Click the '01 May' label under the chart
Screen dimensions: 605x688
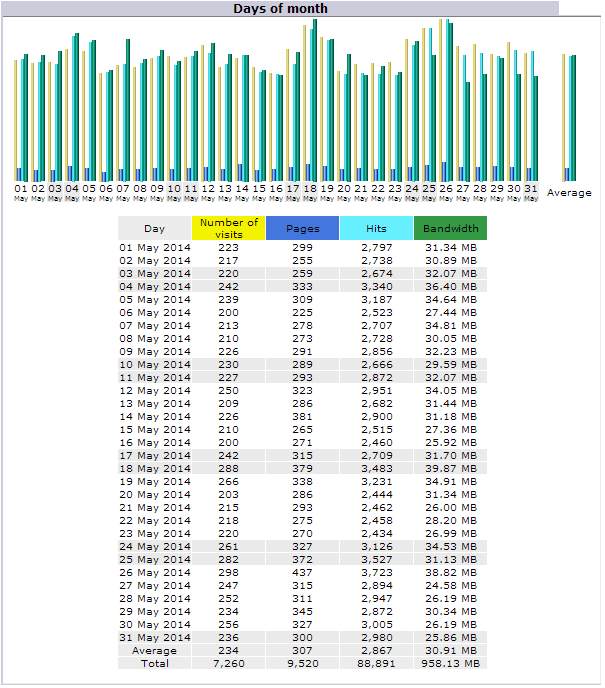tap(21, 191)
